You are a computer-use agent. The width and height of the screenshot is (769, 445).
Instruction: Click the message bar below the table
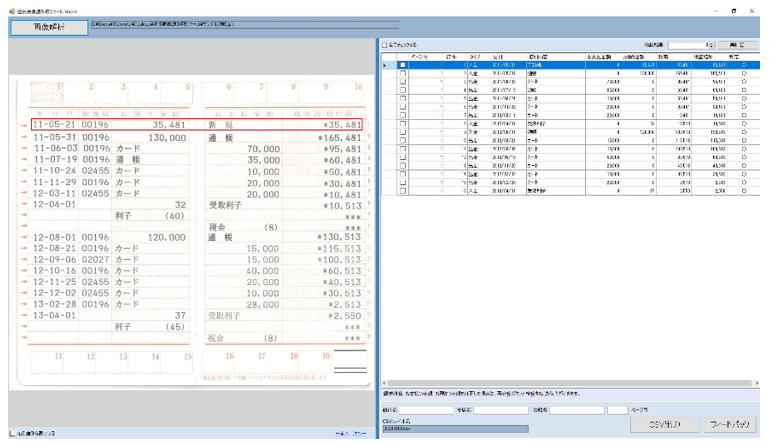click(x=570, y=393)
